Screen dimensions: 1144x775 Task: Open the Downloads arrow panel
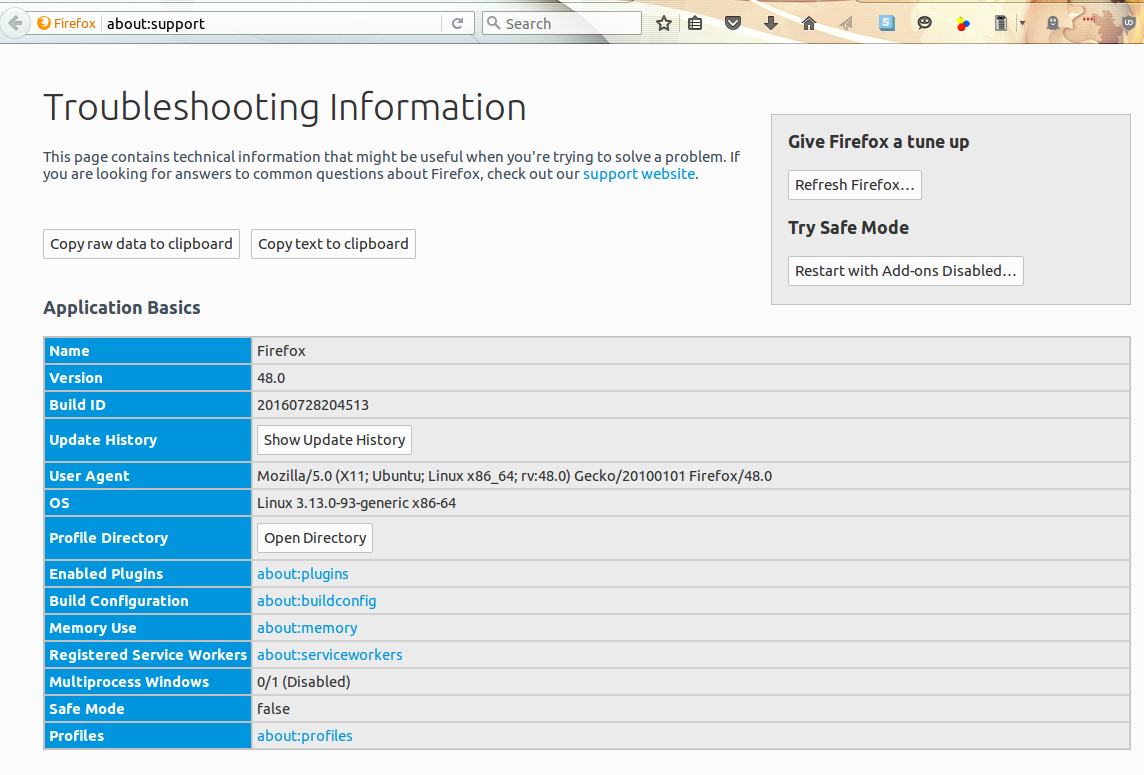tap(770, 23)
